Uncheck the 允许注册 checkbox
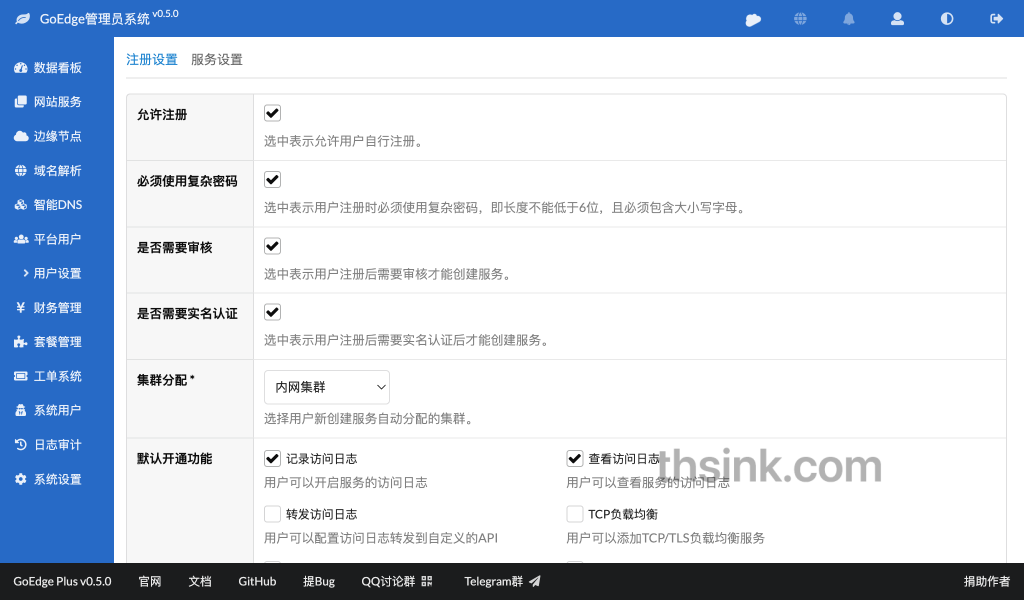The image size is (1024, 600). (x=272, y=113)
